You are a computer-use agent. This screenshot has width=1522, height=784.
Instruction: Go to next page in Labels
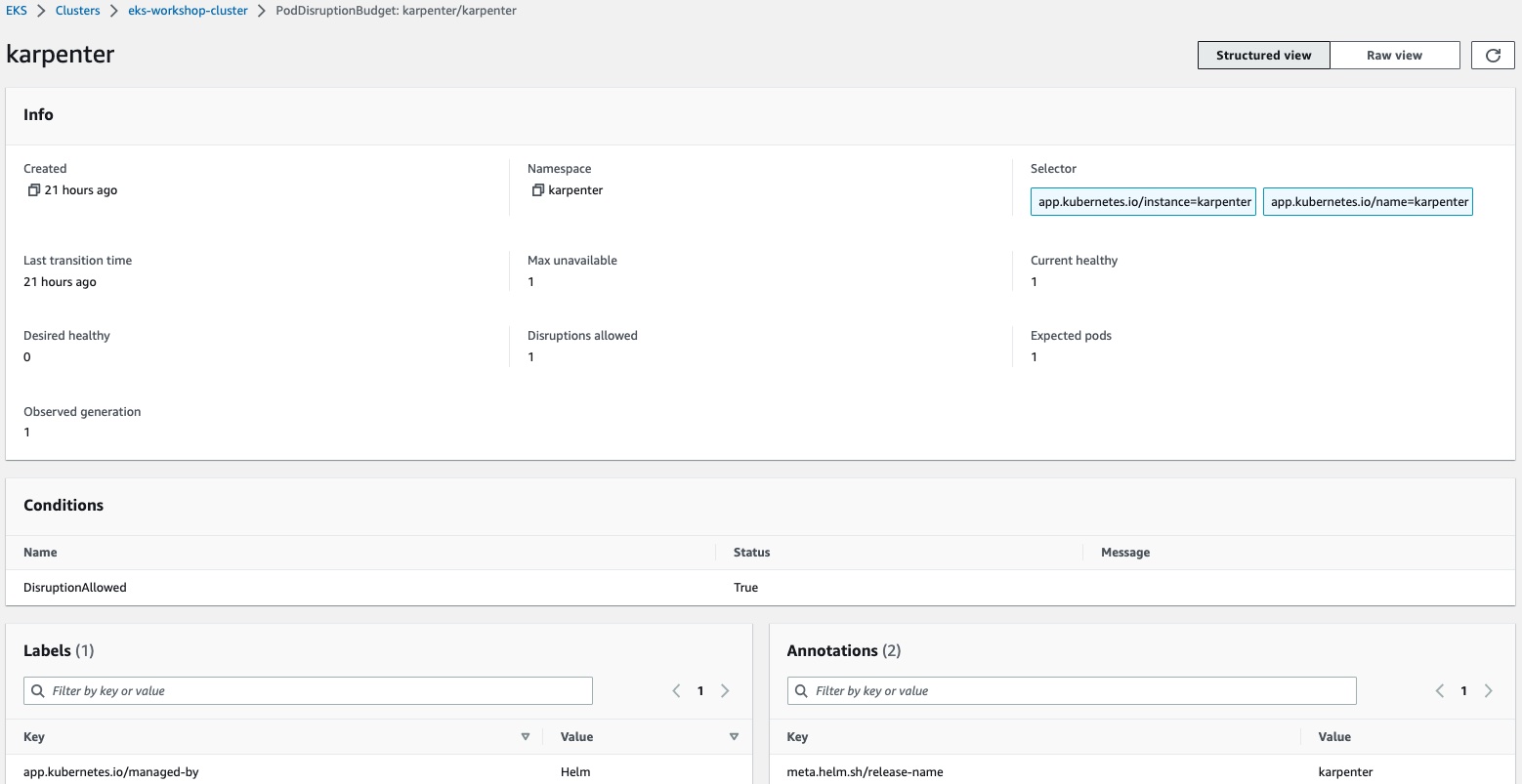[x=725, y=691]
